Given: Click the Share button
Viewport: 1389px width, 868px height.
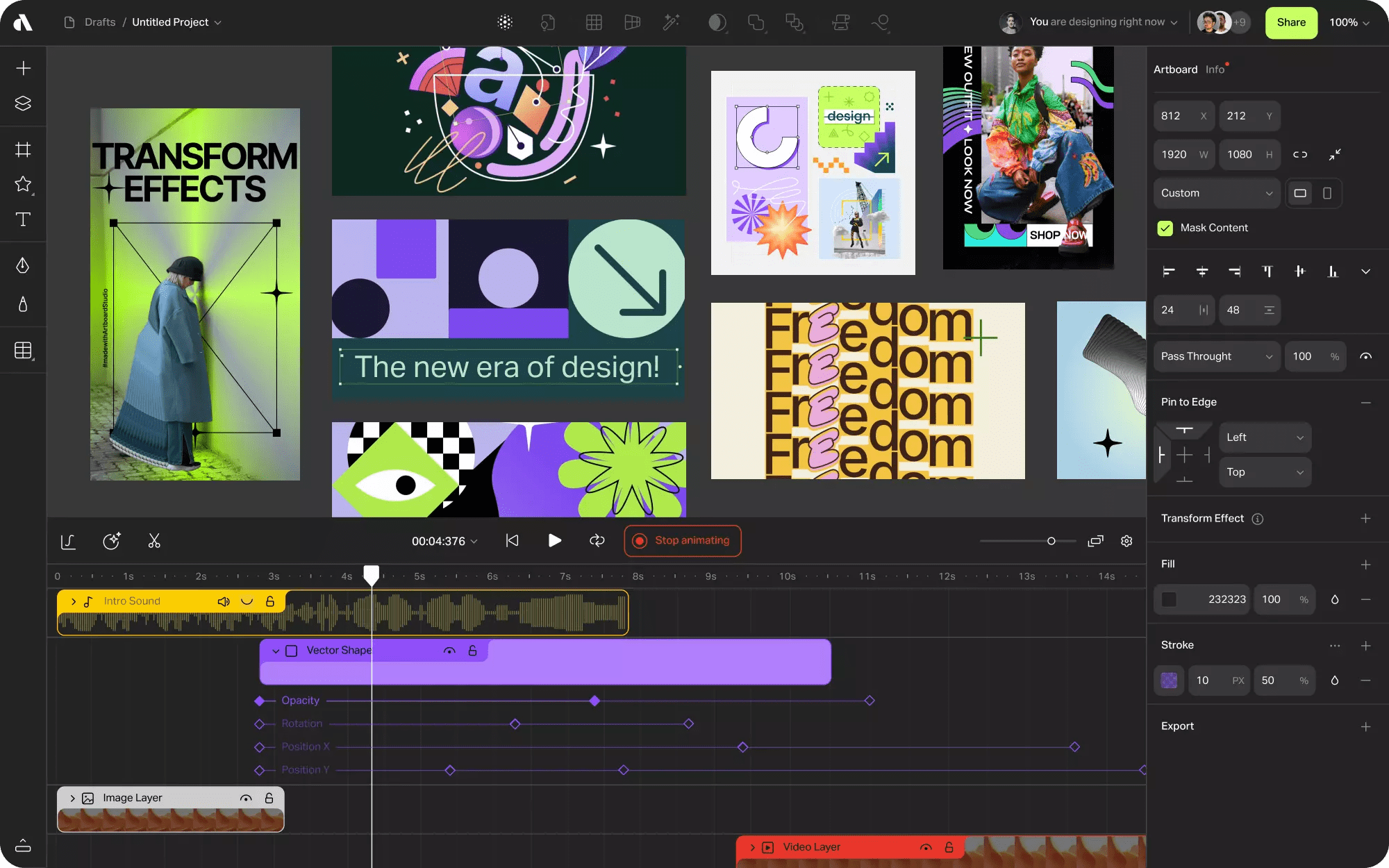Looking at the screenshot, I should 1290,22.
